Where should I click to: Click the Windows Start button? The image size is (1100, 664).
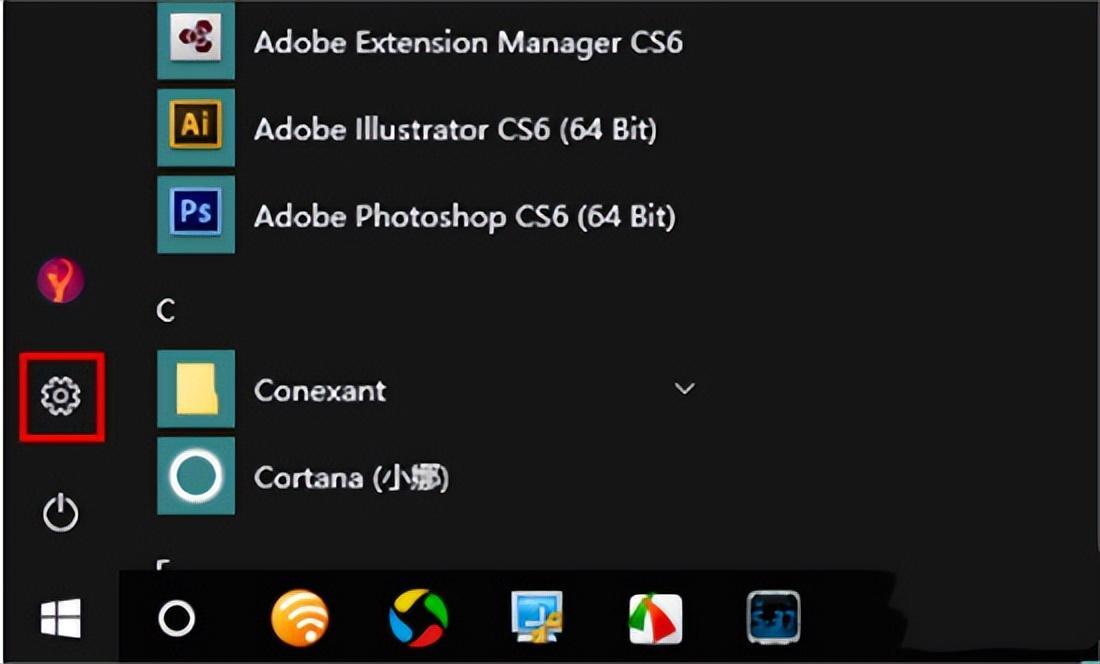pyautogui.click(x=61, y=619)
